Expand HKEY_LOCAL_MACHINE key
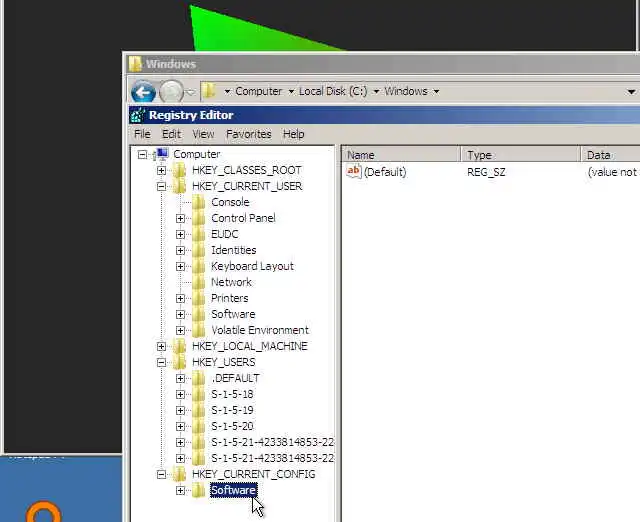 pyautogui.click(x=161, y=347)
